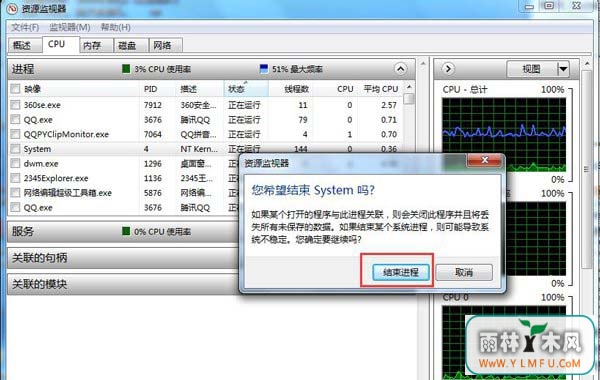Open the 监视器(M) menu

point(70,28)
